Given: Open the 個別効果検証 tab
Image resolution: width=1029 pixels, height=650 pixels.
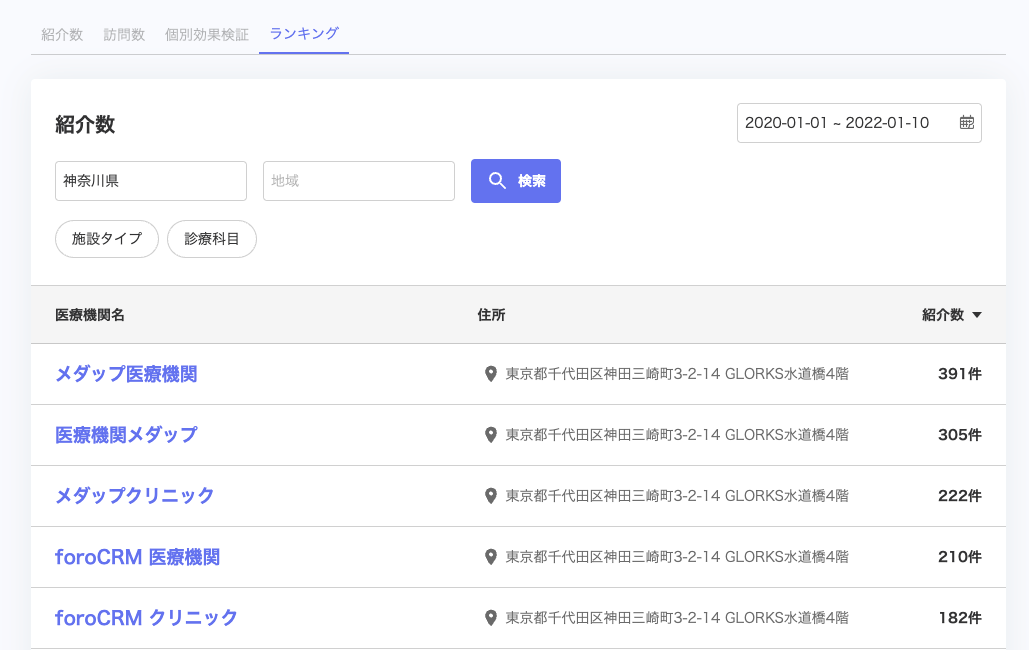Looking at the screenshot, I should (207, 35).
